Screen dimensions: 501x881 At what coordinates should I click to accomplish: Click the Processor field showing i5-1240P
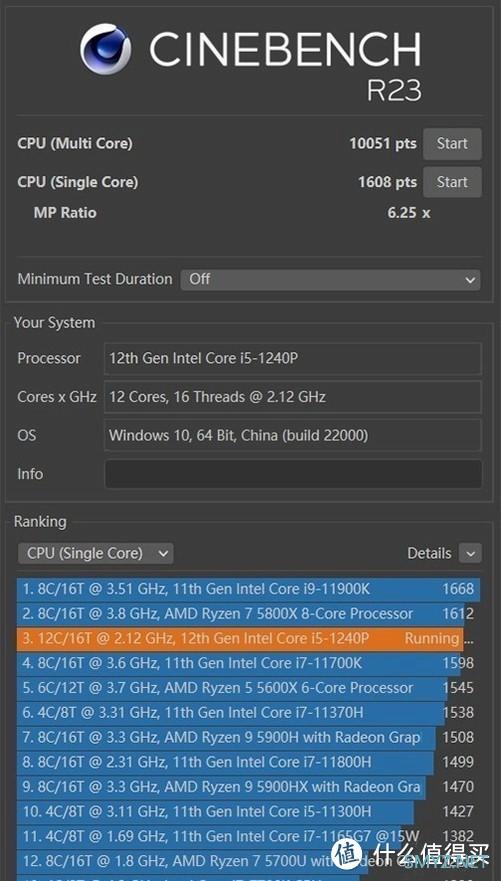pyautogui.click(x=293, y=358)
